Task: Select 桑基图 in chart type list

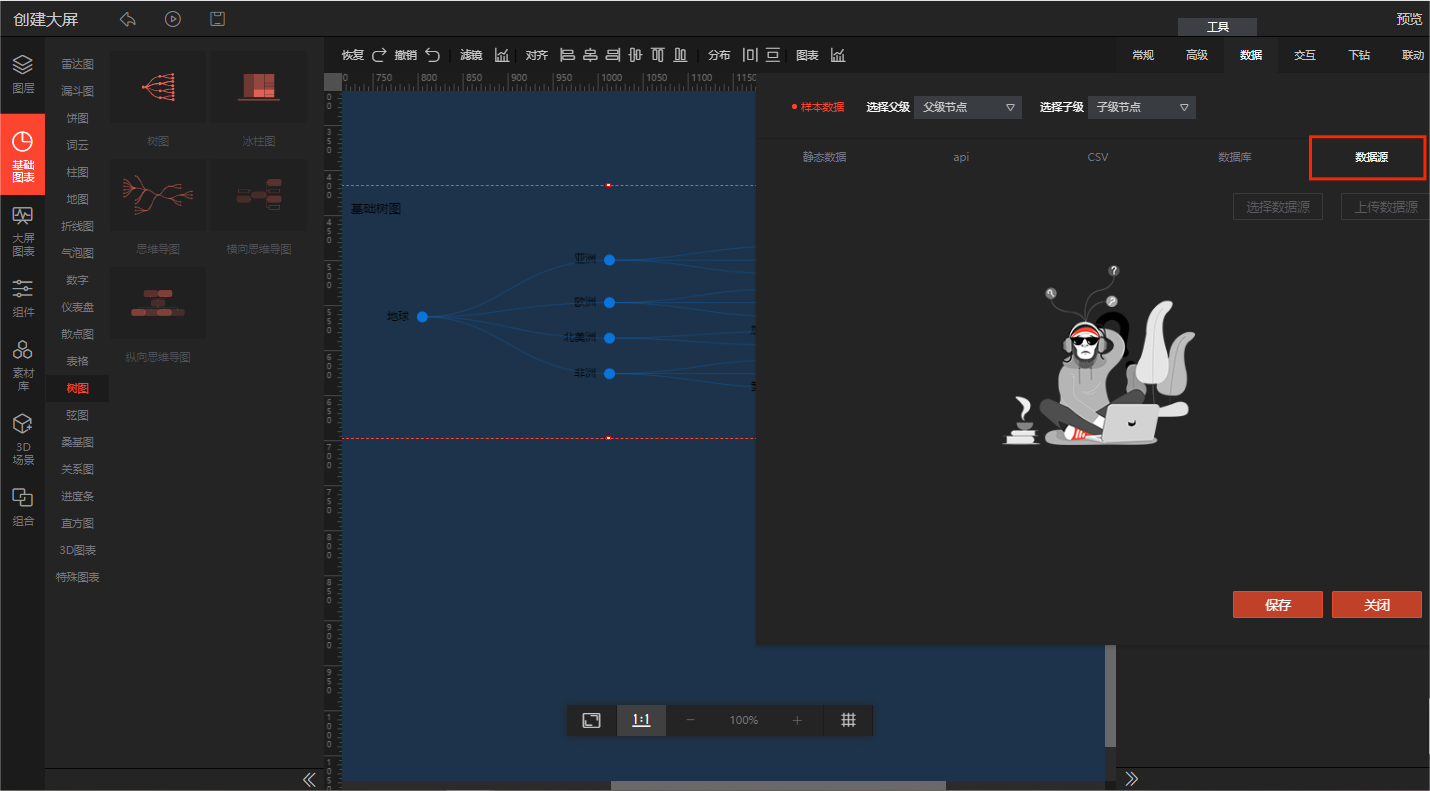Action: tap(77, 442)
